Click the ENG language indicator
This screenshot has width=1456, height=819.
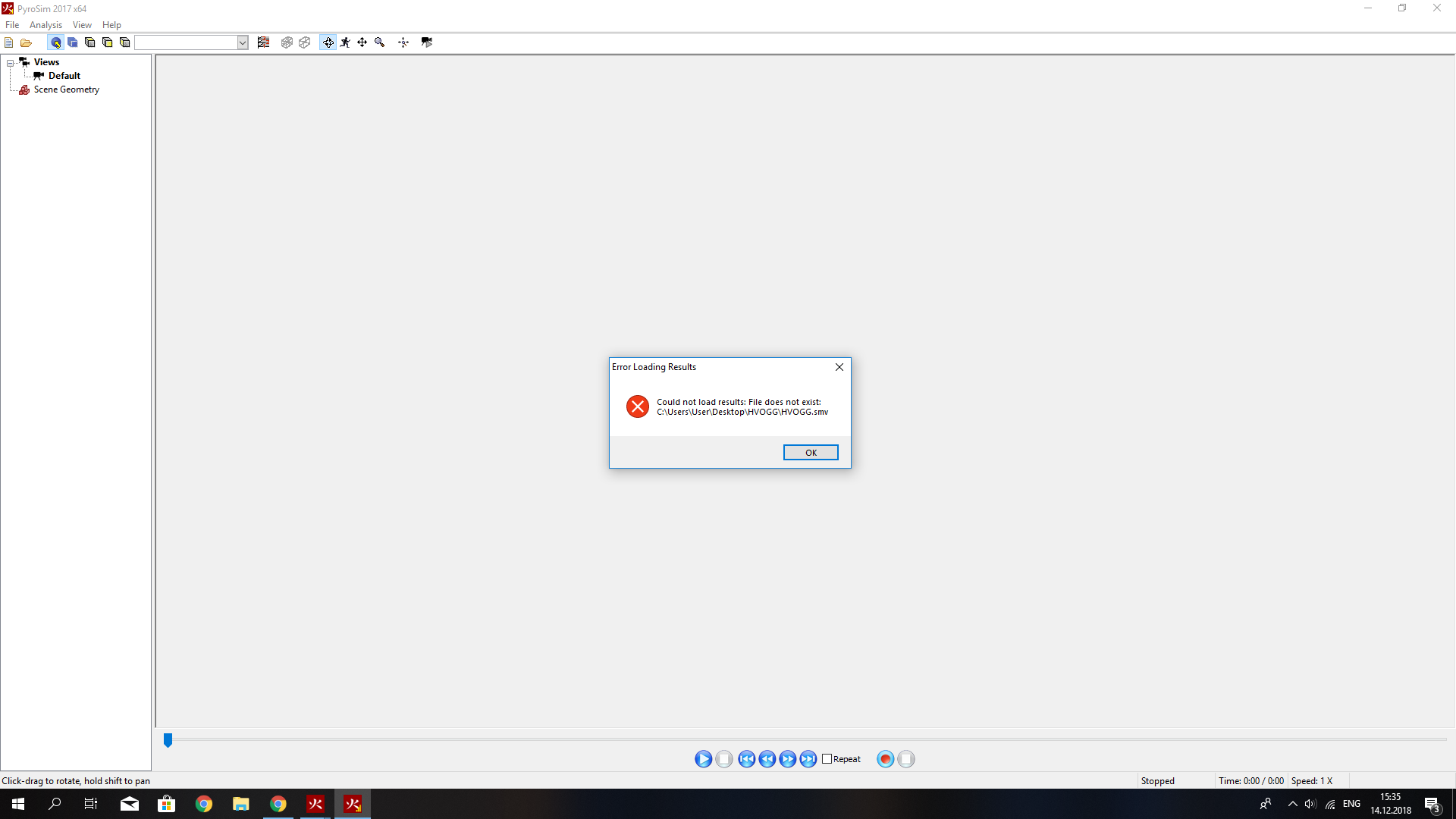coord(1351,804)
